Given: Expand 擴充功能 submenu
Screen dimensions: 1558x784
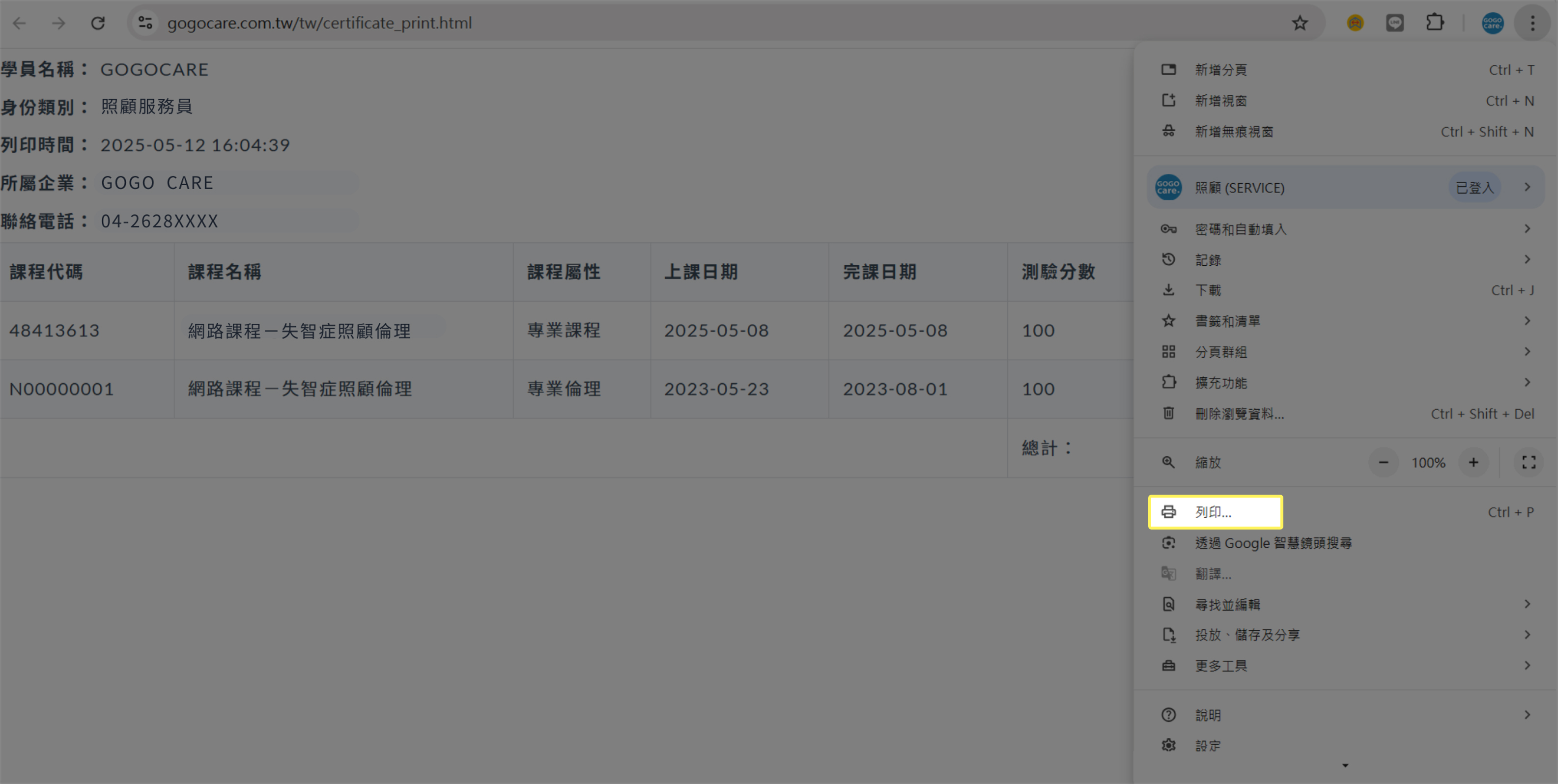Looking at the screenshot, I should tap(1346, 383).
